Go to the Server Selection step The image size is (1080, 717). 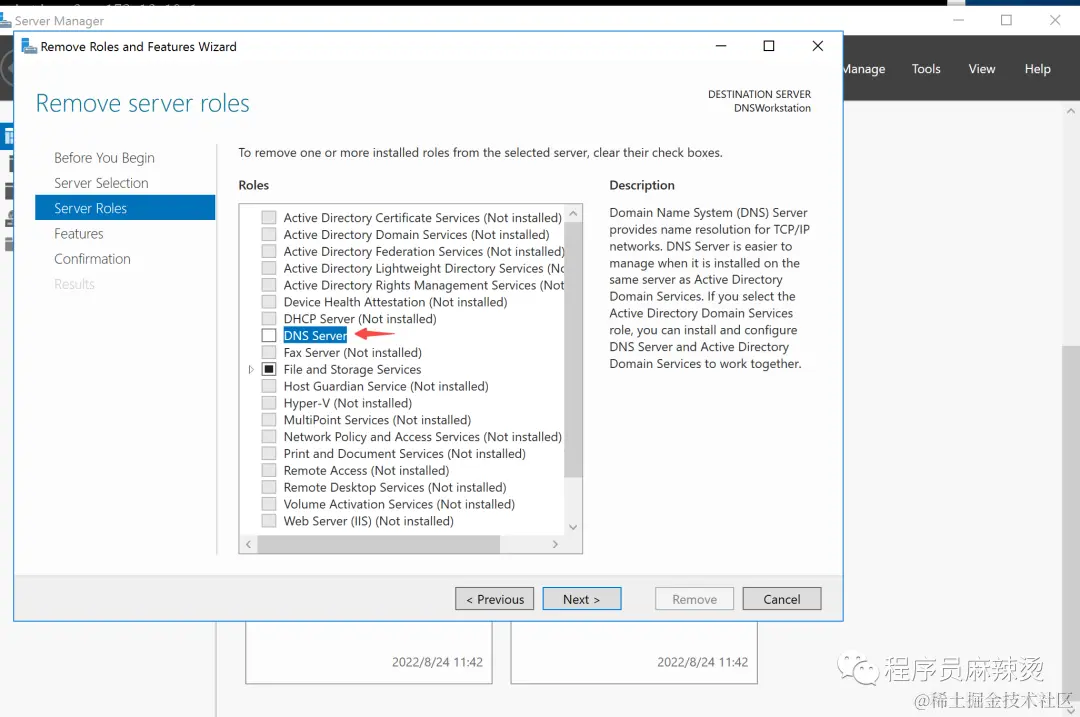pos(101,183)
